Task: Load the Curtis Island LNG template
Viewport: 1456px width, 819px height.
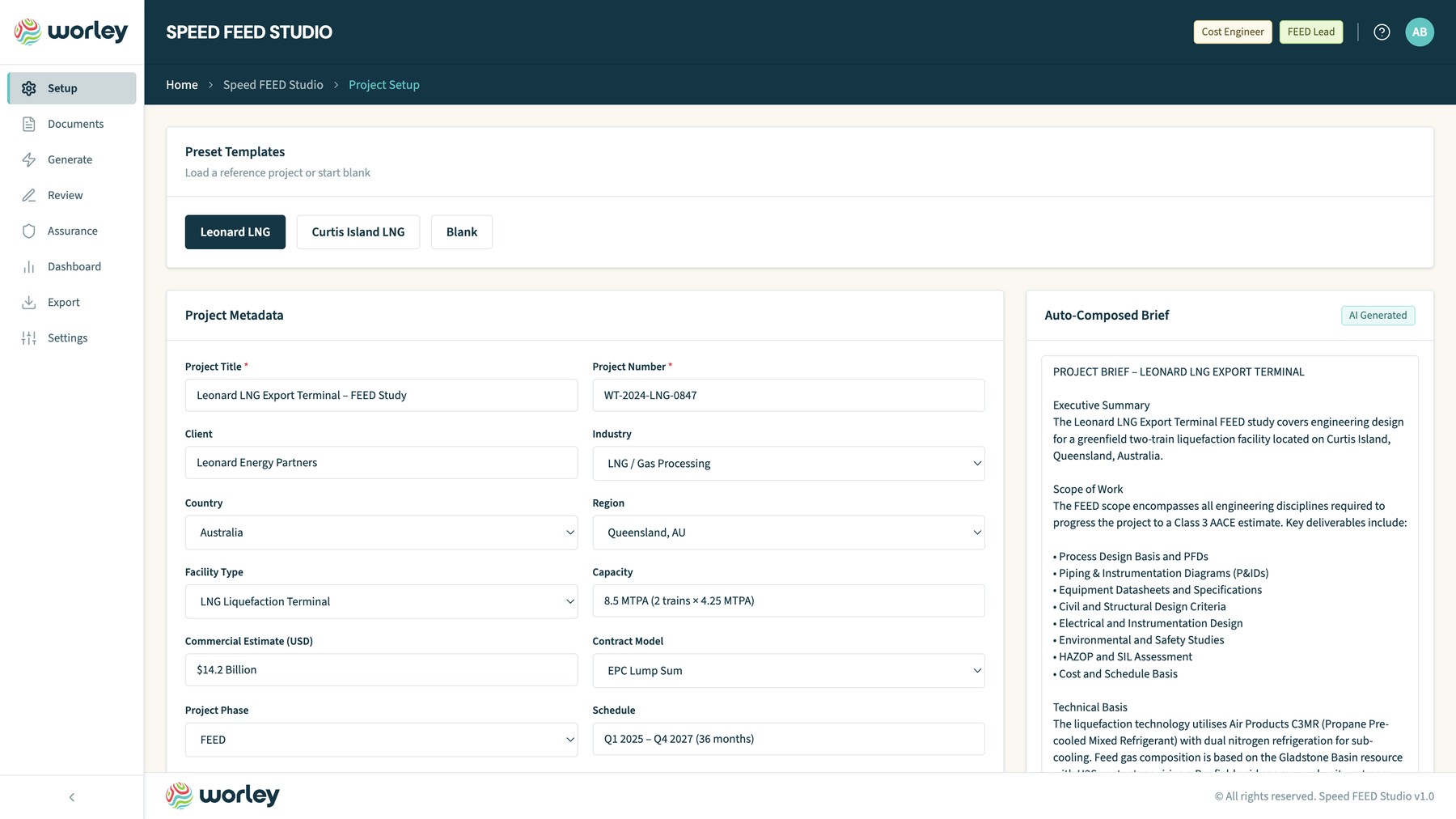Action: [358, 231]
